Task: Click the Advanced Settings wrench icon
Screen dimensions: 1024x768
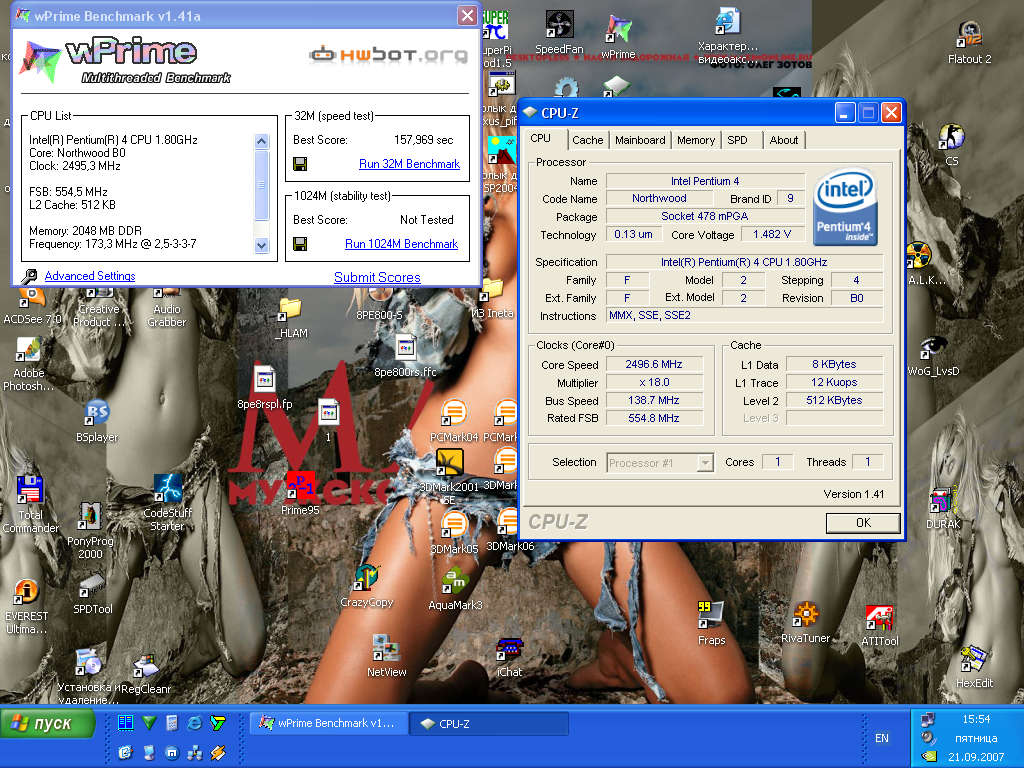Action: click(29, 276)
